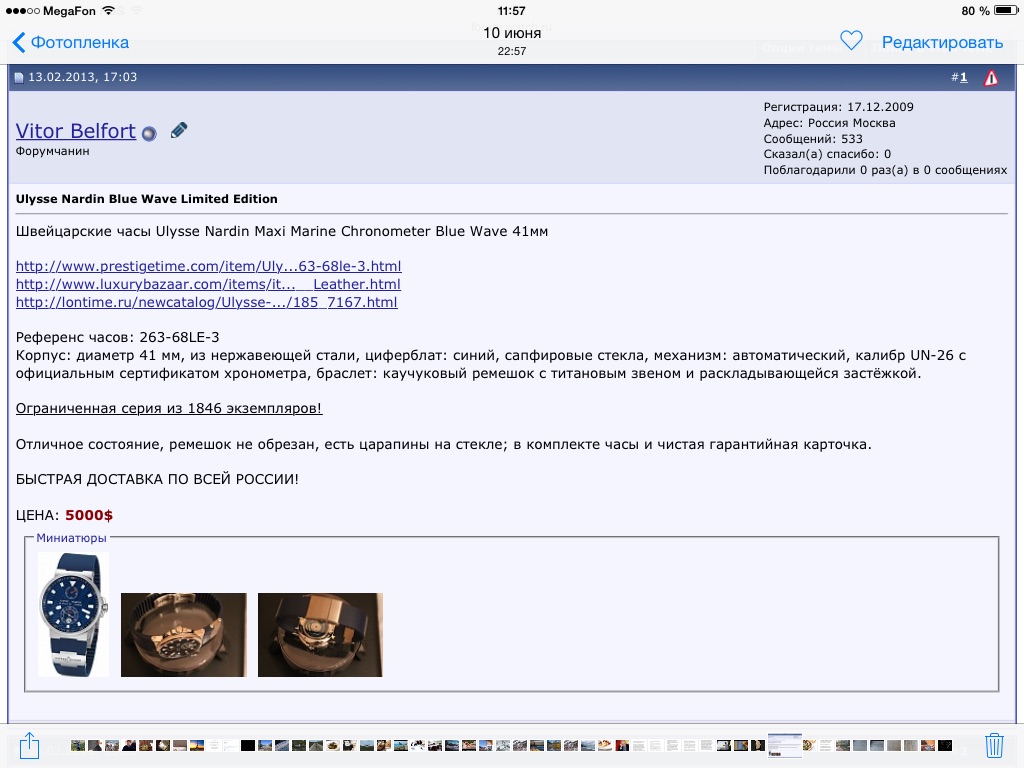Open the prestigetime.com link

[208, 266]
